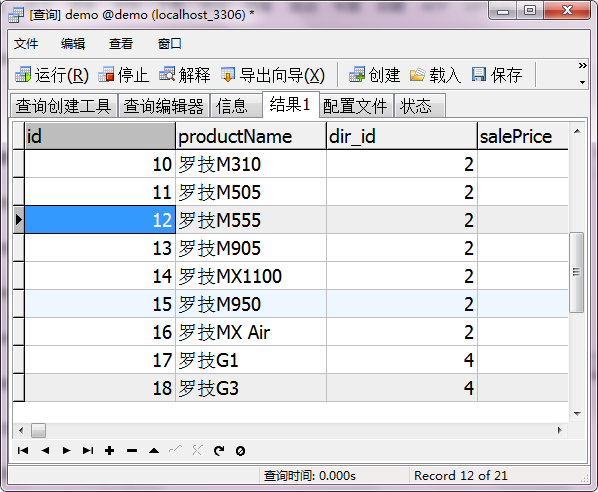The width and height of the screenshot is (598, 492).
Task: Click the productName column header
Action: pyautogui.click(x=251, y=136)
